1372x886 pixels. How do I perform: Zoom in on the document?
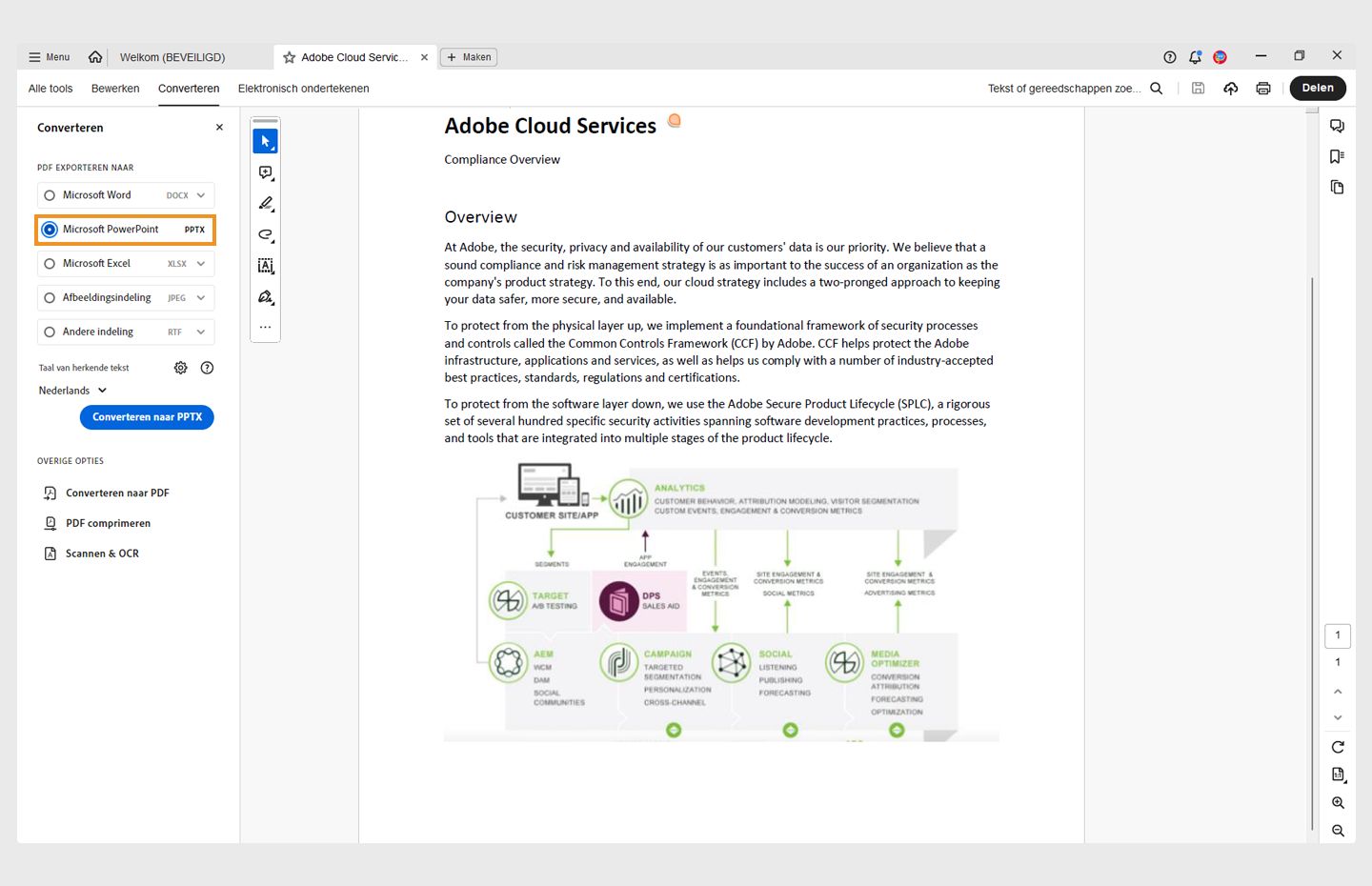tap(1337, 802)
